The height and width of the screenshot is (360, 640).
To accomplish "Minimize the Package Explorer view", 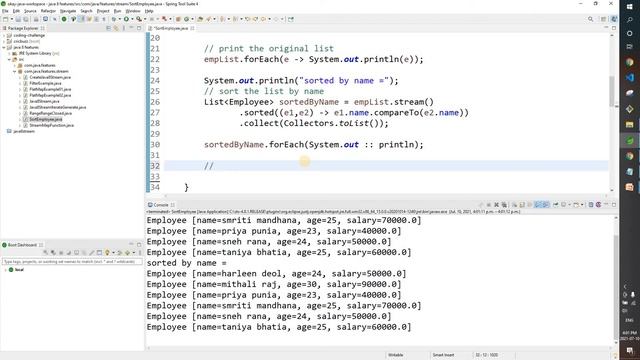I will pos(131,28).
